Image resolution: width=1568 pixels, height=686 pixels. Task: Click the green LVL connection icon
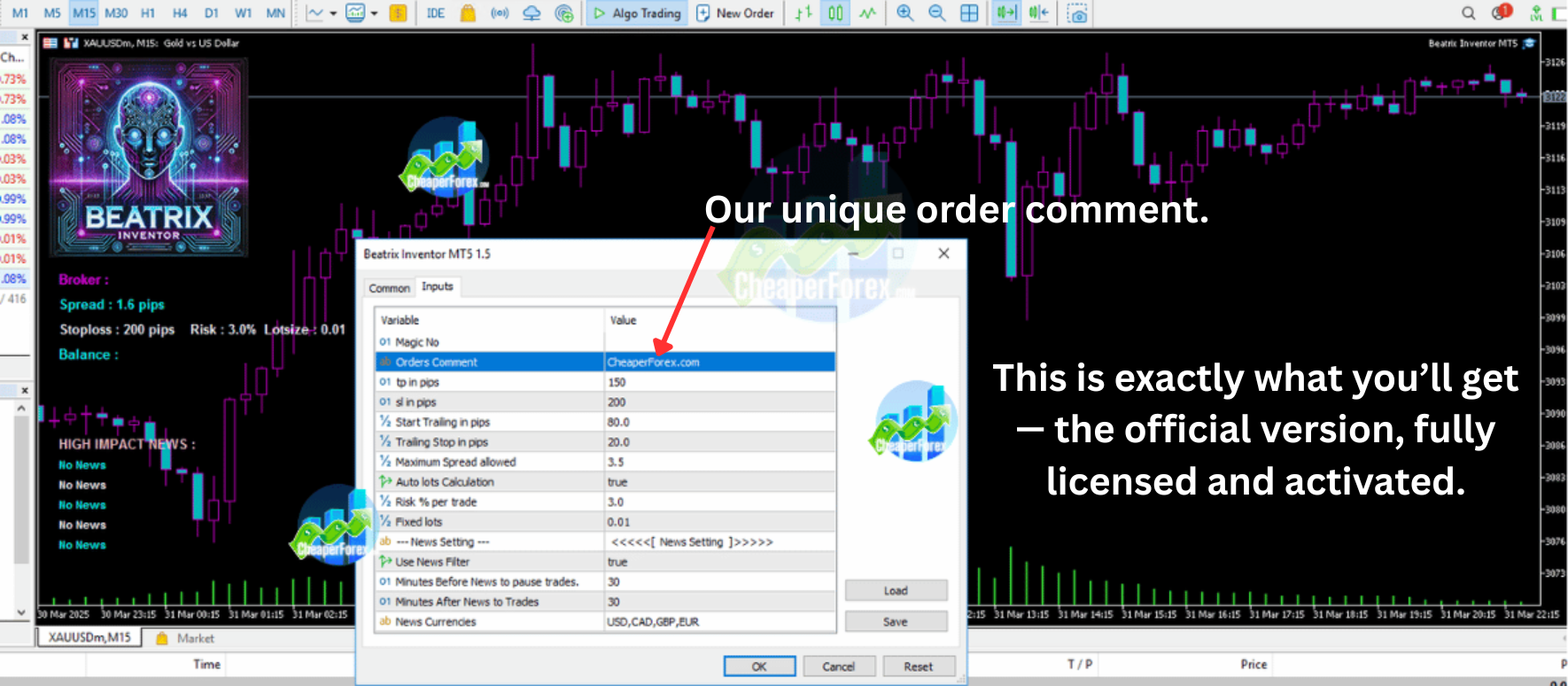point(1536,13)
